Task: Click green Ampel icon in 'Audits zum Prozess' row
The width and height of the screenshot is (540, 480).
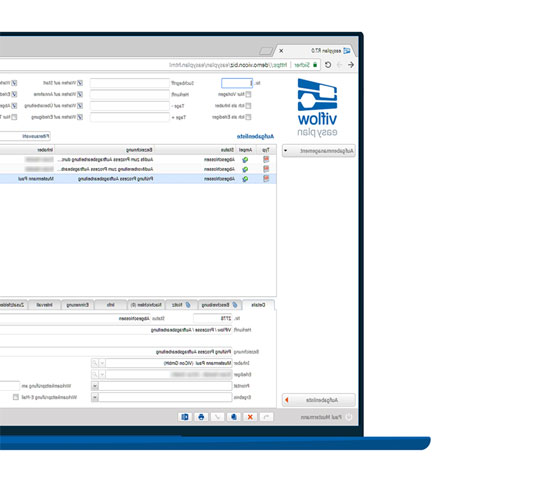Action: point(245,160)
